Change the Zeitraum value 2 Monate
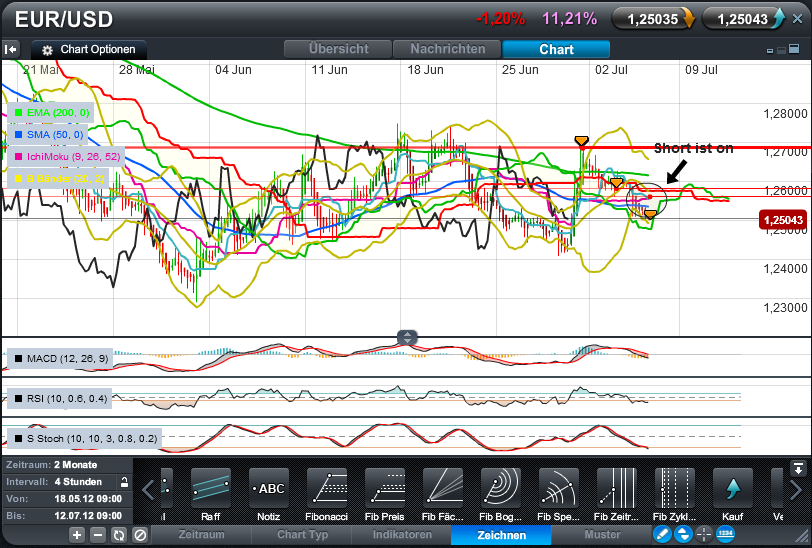Screen dimensions: 812x548 tap(76, 465)
